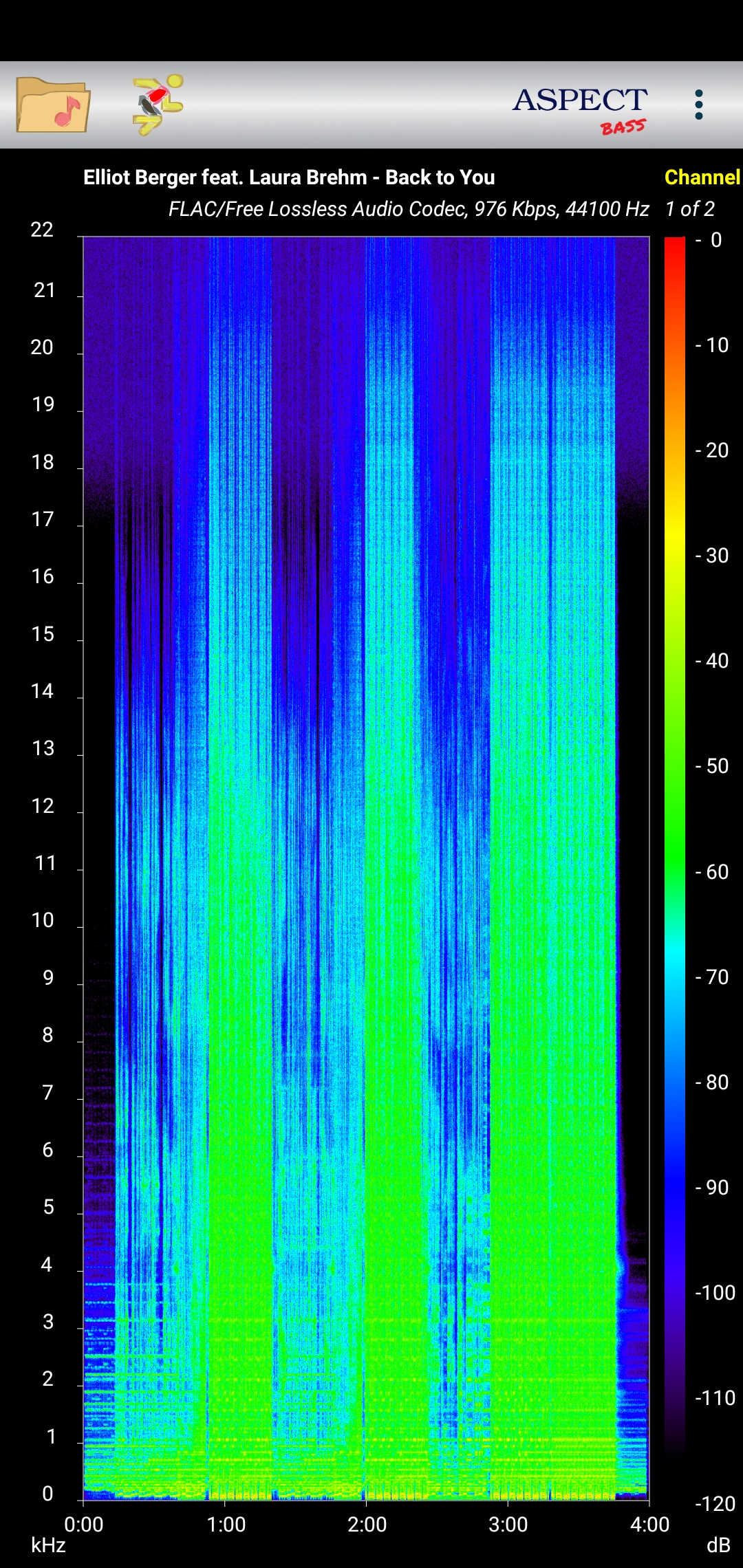The image size is (743, 1568).
Task: Tap the ASPECT BASS logo
Action: (x=580, y=109)
